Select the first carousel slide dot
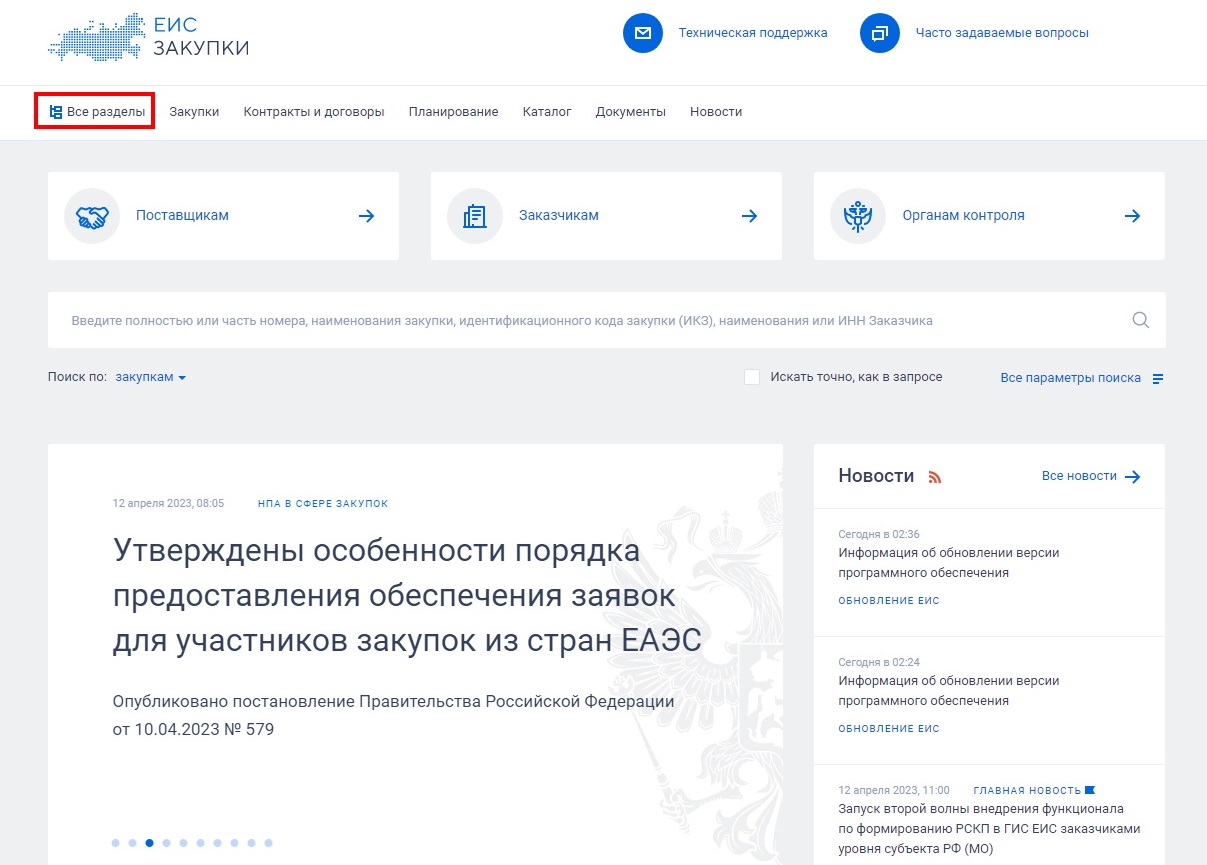This screenshot has width=1207, height=865. click(116, 843)
